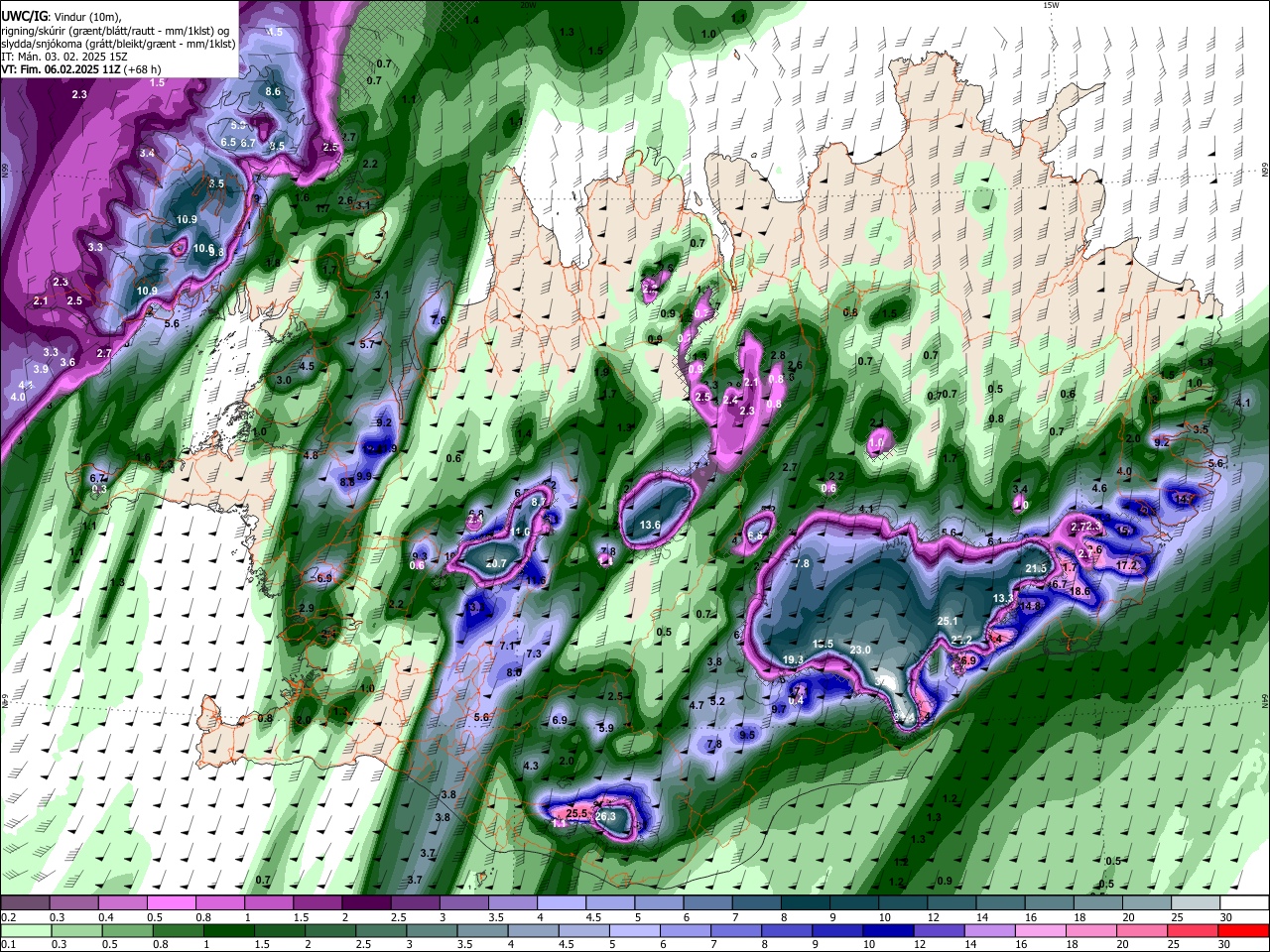The width and height of the screenshot is (1270, 952).
Task: Click the '13.6' value inside the pink contour
Action: tap(650, 525)
